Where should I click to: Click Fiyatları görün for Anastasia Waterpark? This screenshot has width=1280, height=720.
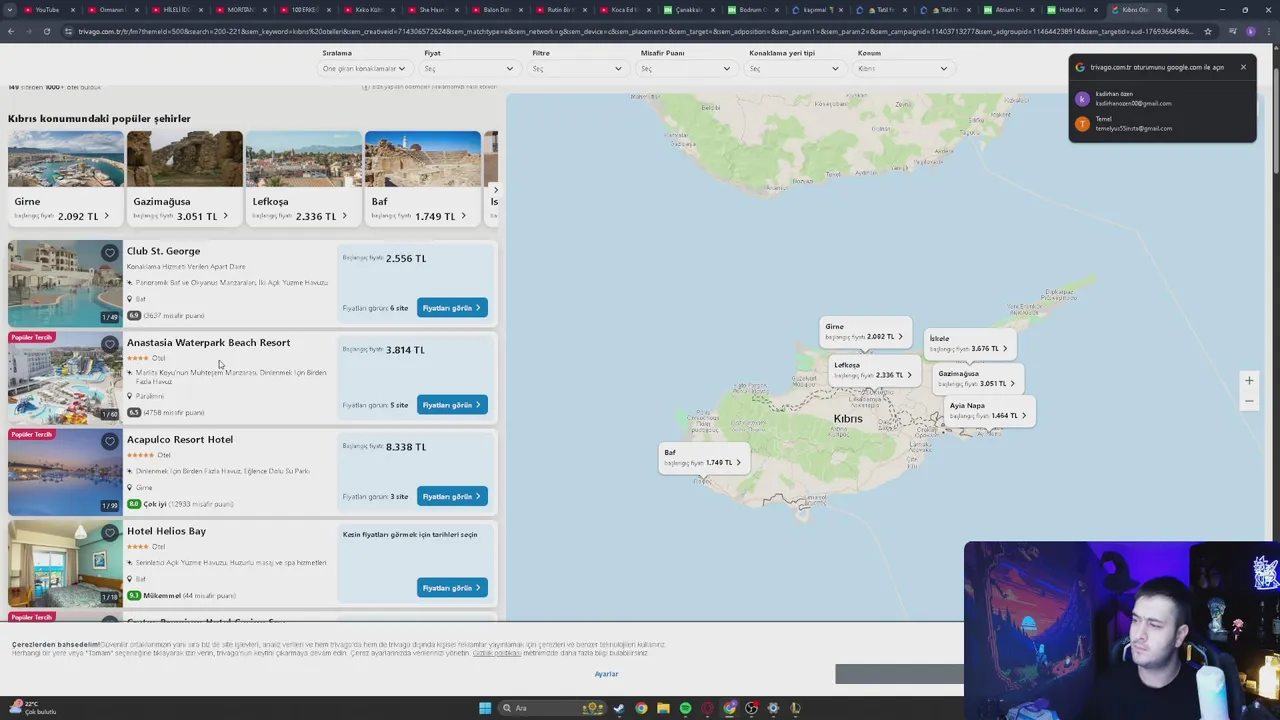click(x=452, y=405)
